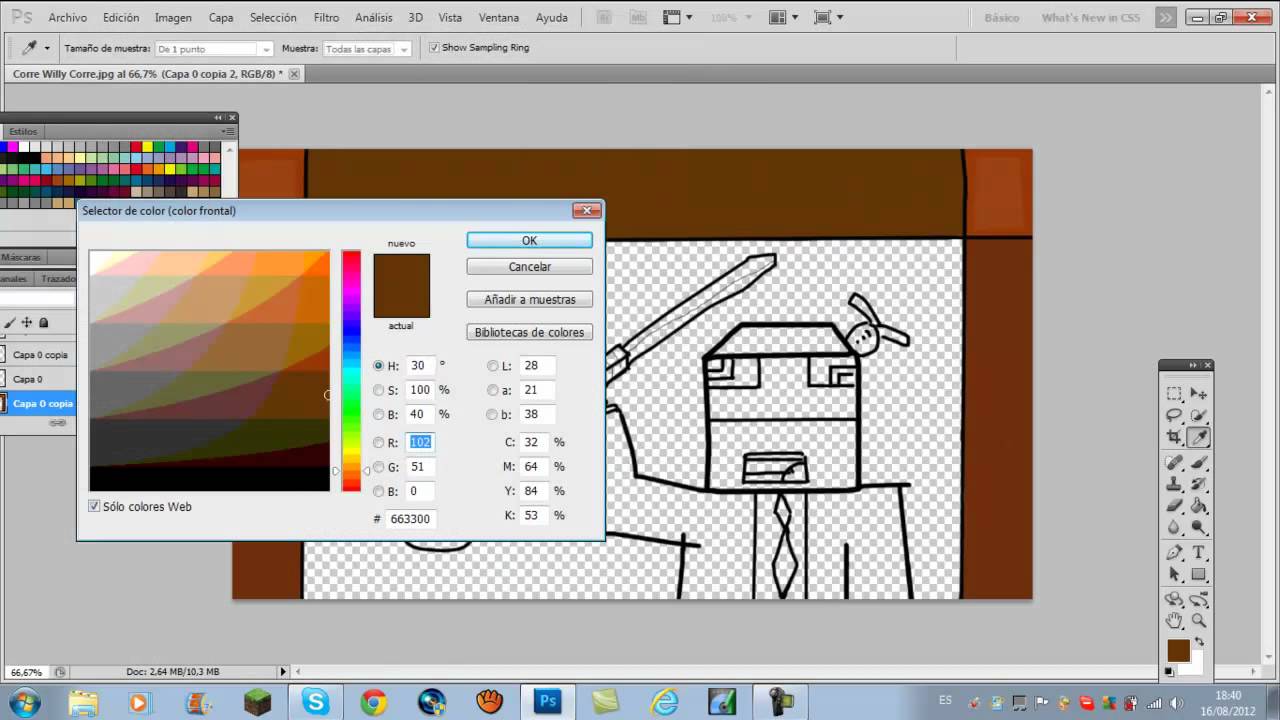Image resolution: width=1280 pixels, height=720 pixels.
Task: Select the Hand tool
Action: point(1175,621)
